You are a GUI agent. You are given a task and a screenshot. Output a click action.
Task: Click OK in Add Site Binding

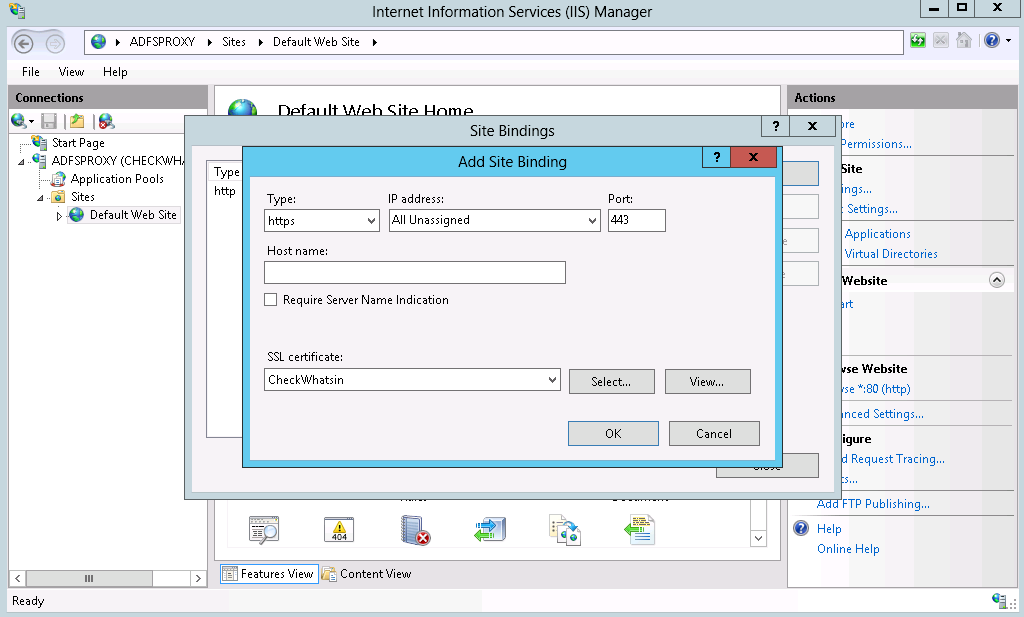pos(613,434)
